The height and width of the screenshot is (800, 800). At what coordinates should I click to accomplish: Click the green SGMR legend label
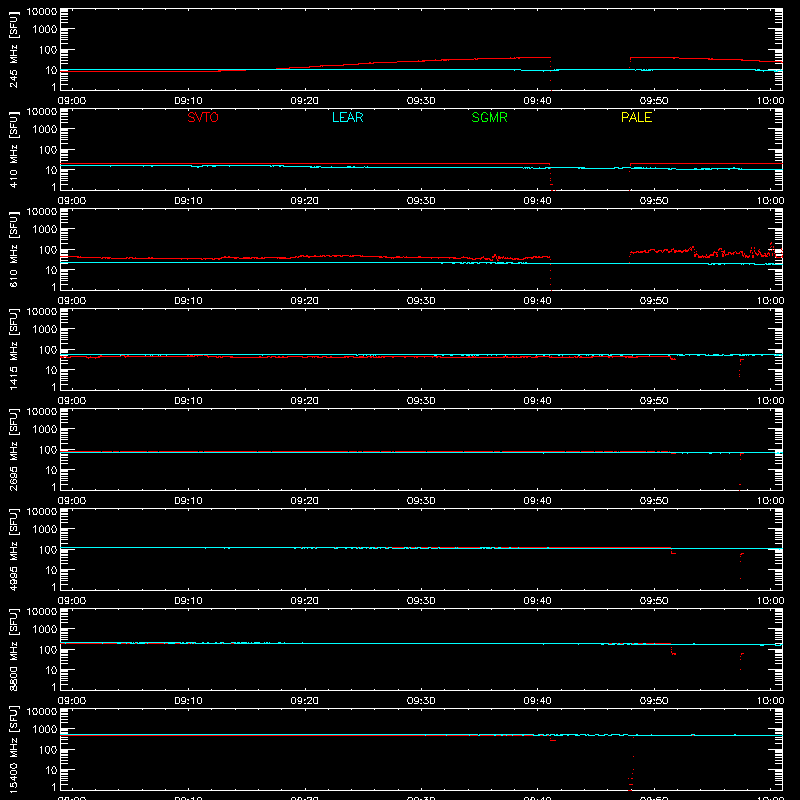pos(489,117)
